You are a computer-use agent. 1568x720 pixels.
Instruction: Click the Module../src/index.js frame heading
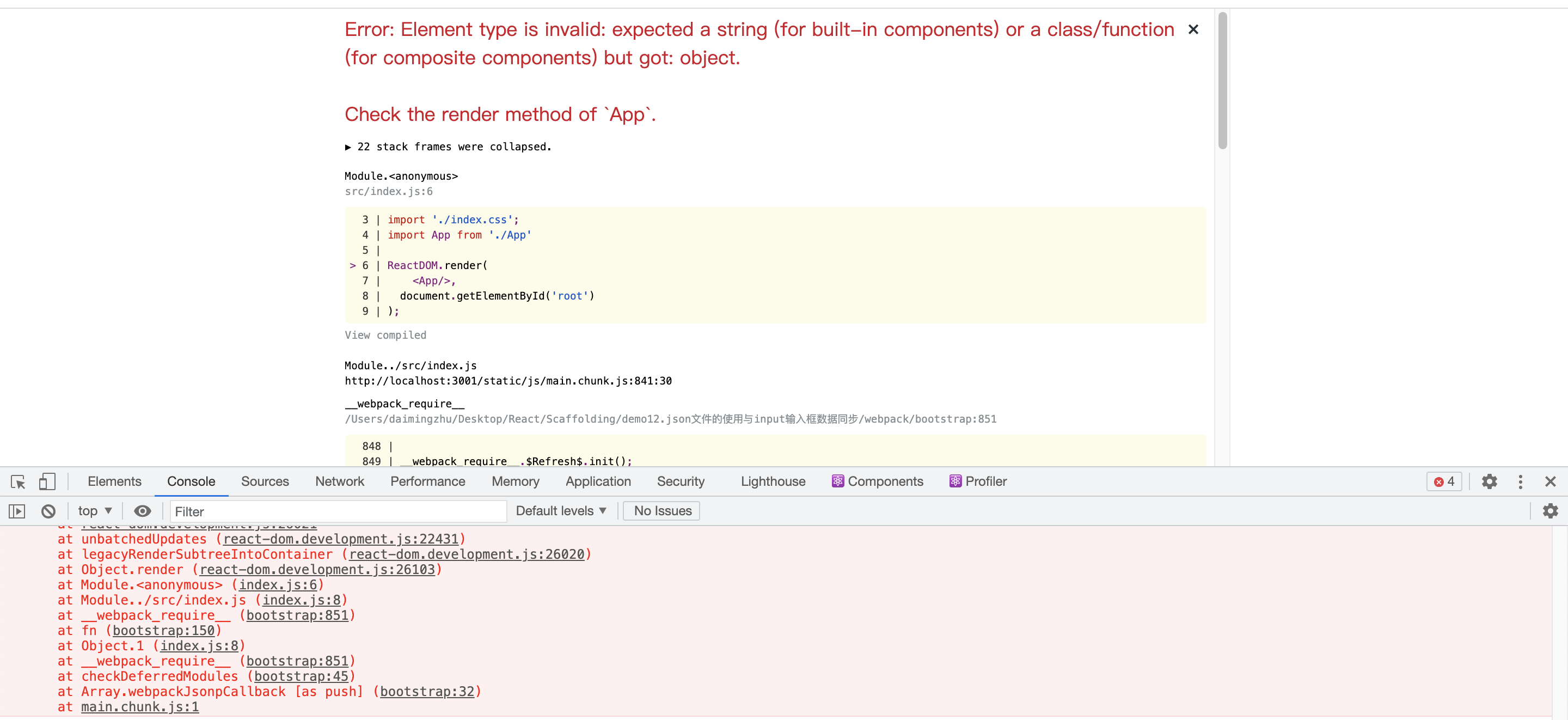click(411, 365)
